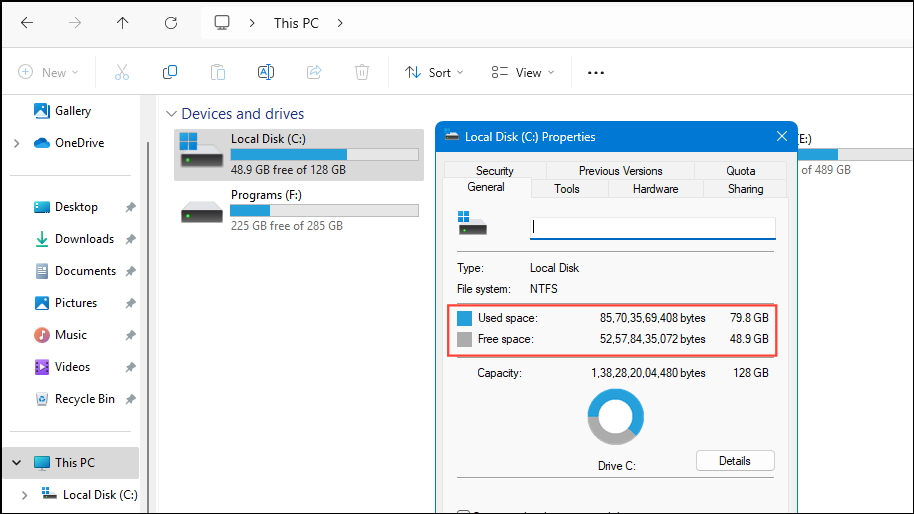This screenshot has width=914, height=514.
Task: Click the Copy icon in toolbar
Action: click(170, 72)
